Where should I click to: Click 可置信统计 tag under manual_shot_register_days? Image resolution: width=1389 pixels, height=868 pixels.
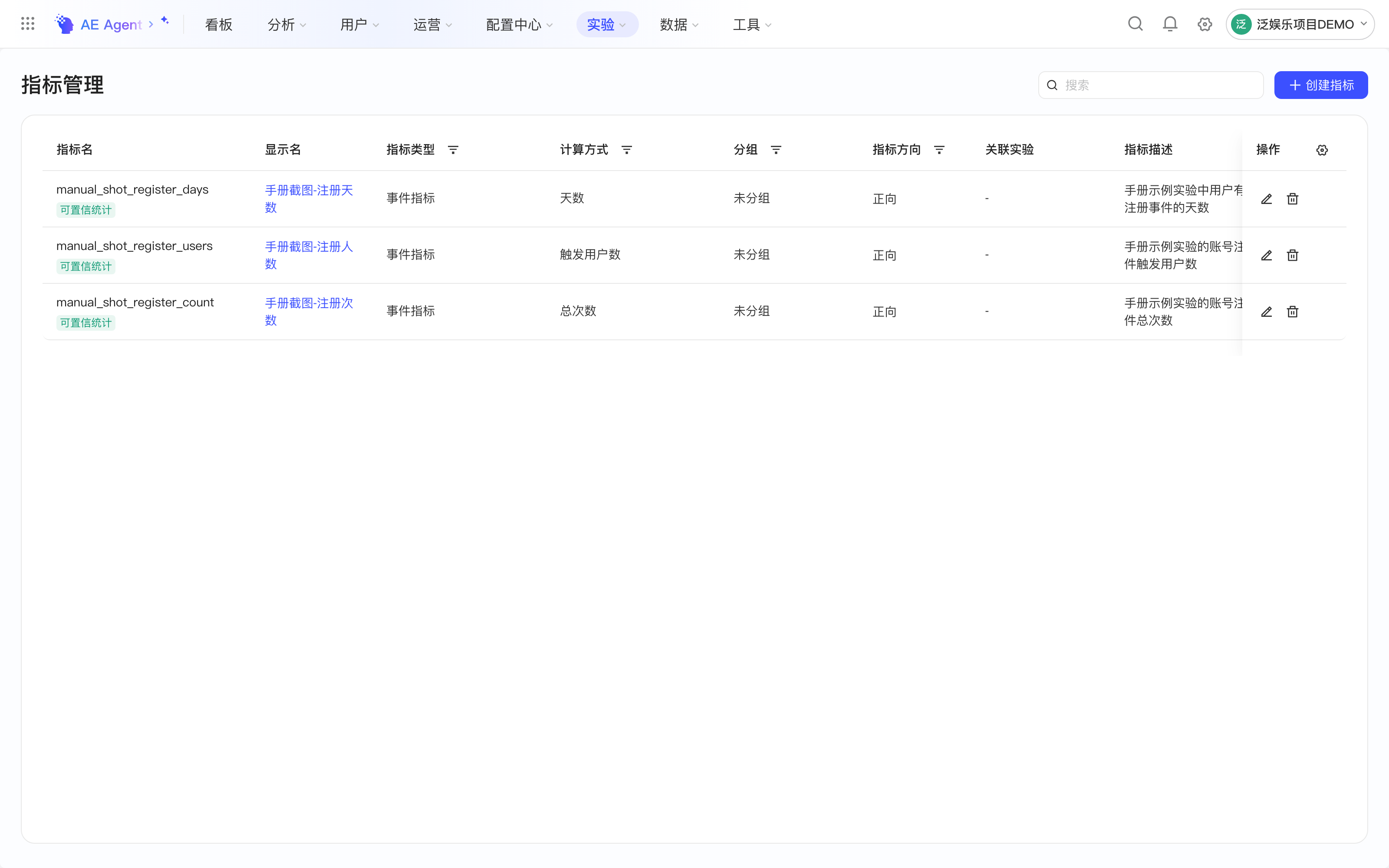(x=86, y=210)
